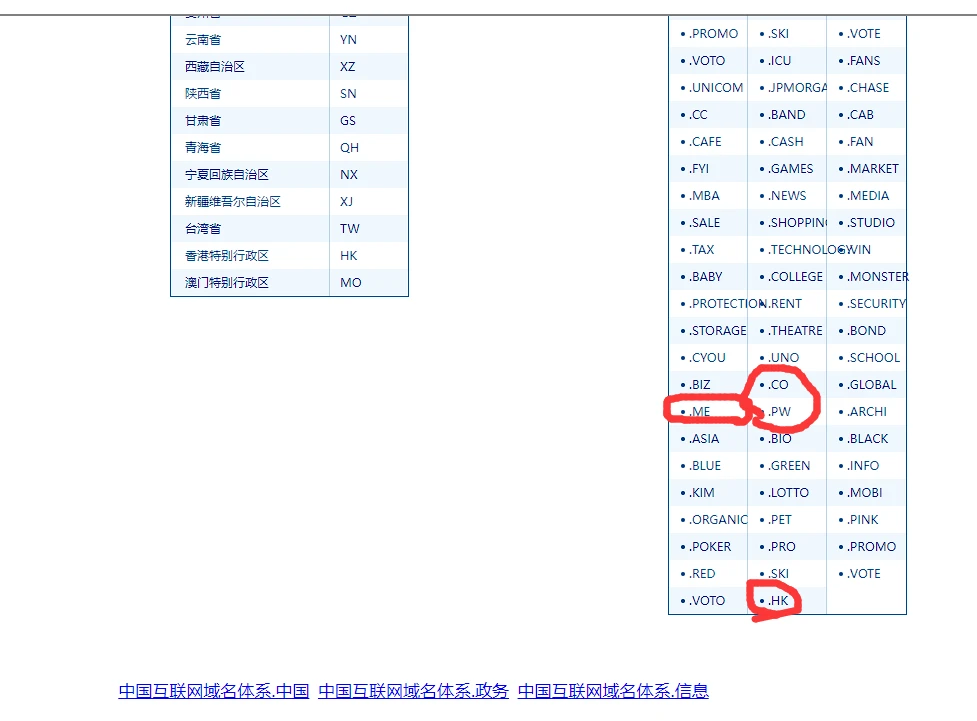Select the .ARCHI domain entry
977x721 pixels.
coord(867,412)
